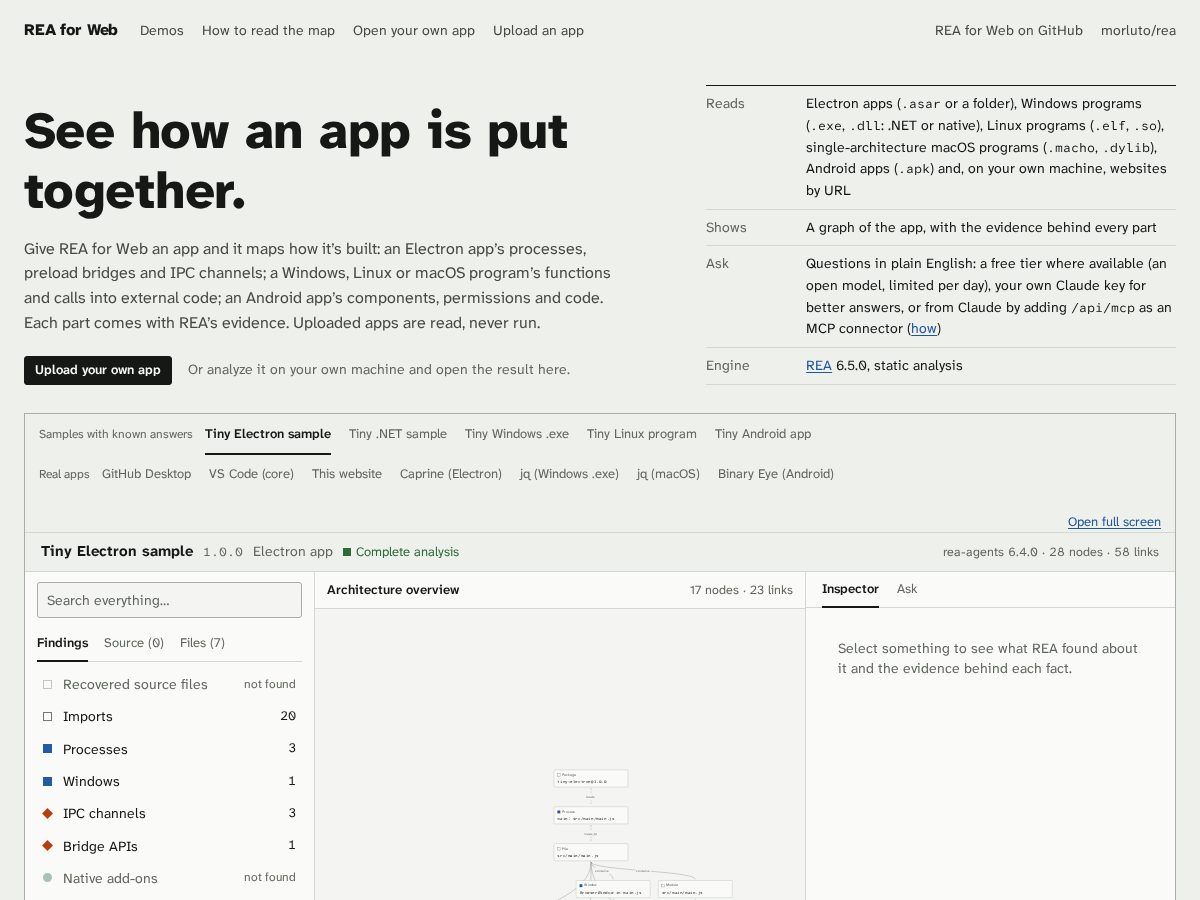Image resolution: width=1200 pixels, height=900 pixels.
Task: Visit REA for Web on GitHub
Action: (x=1009, y=30)
